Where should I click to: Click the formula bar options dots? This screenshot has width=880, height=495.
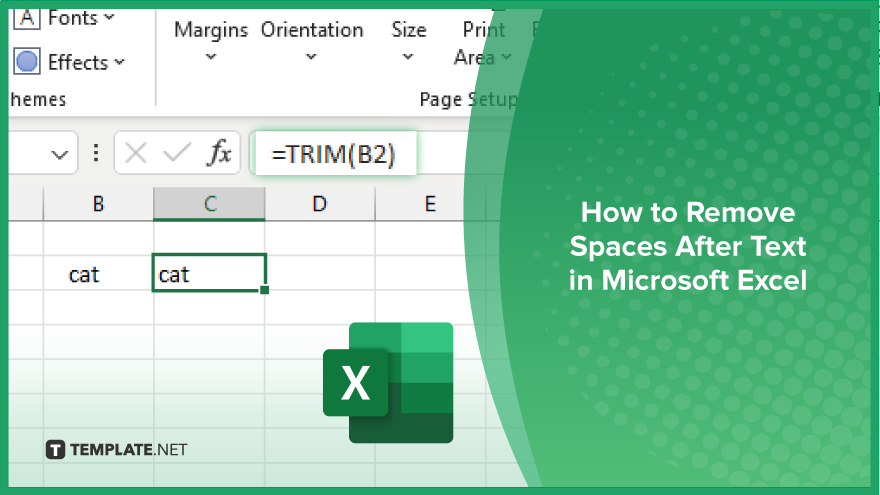click(x=97, y=153)
